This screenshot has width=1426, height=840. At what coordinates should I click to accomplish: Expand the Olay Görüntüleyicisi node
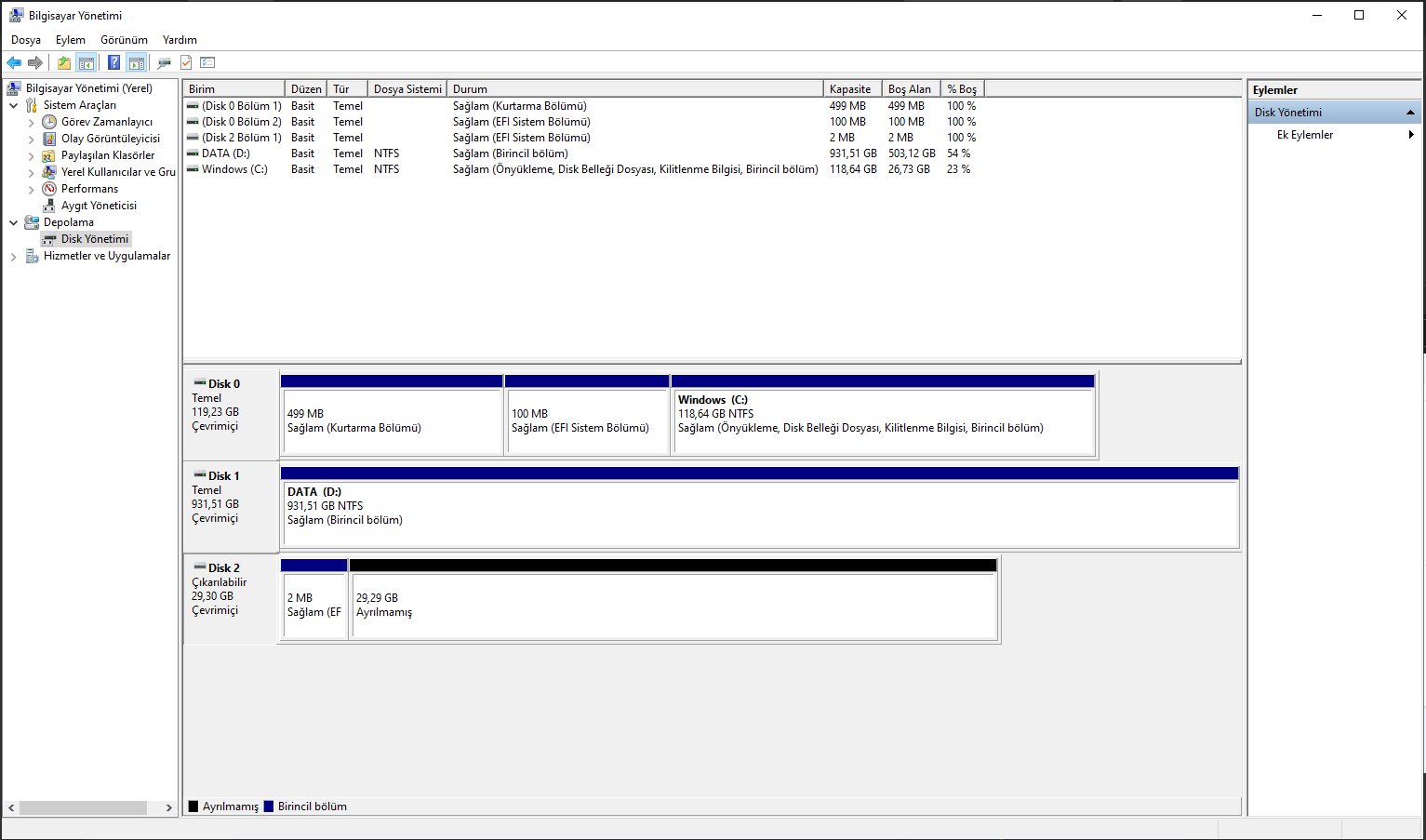(x=32, y=139)
